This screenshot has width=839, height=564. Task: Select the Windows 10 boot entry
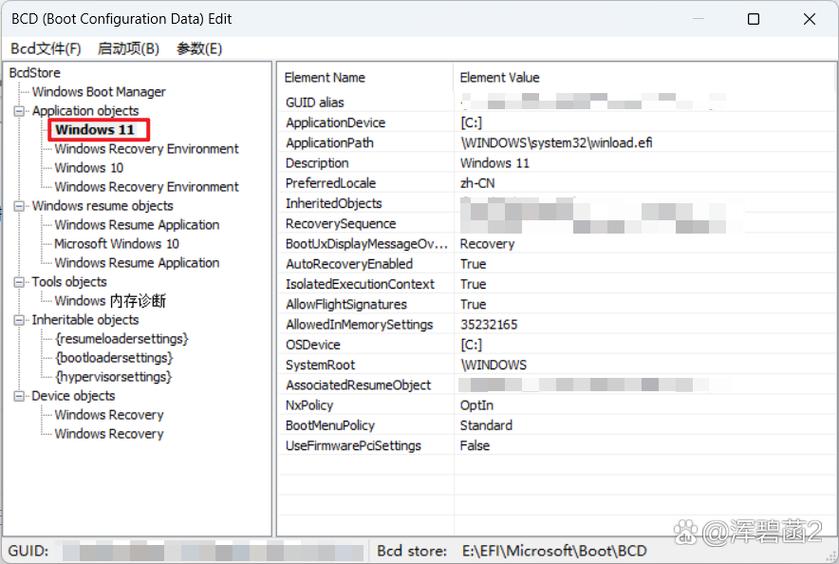[x=89, y=167]
